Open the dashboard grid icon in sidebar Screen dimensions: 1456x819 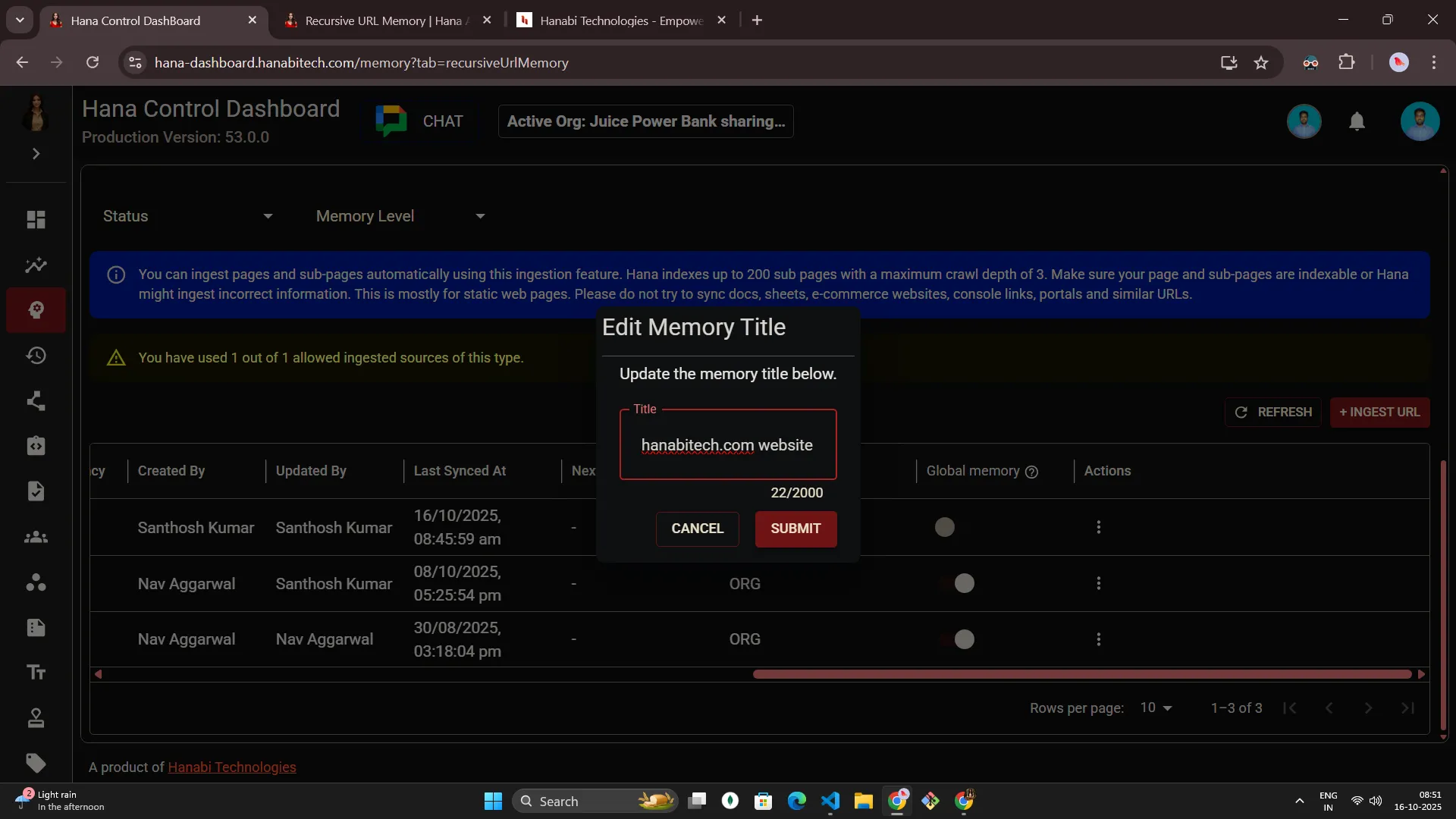[36, 219]
